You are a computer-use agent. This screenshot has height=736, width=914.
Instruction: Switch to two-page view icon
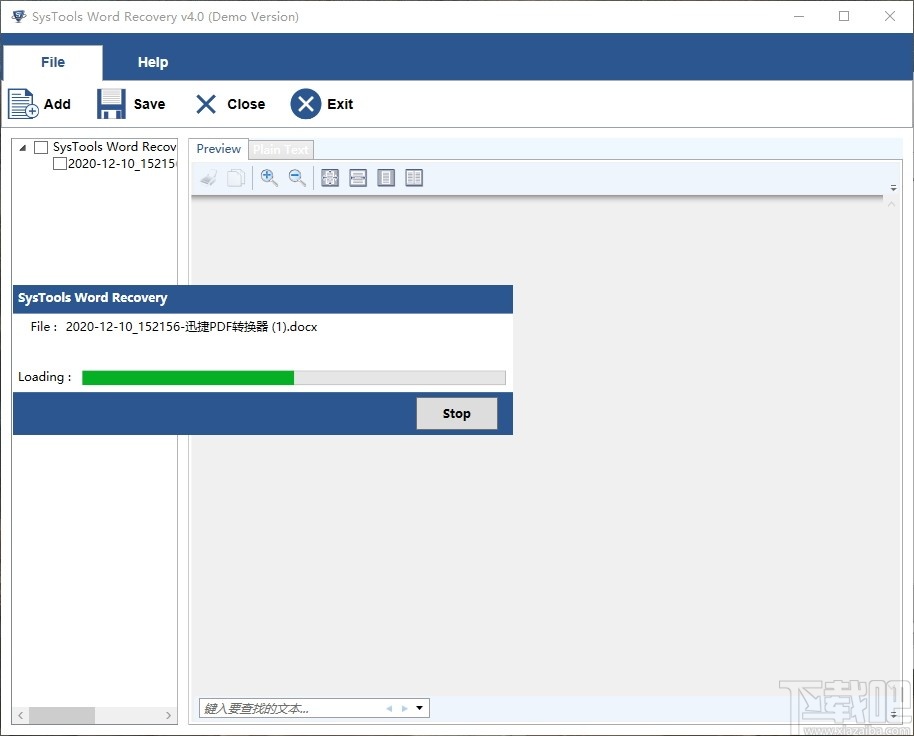tap(414, 177)
